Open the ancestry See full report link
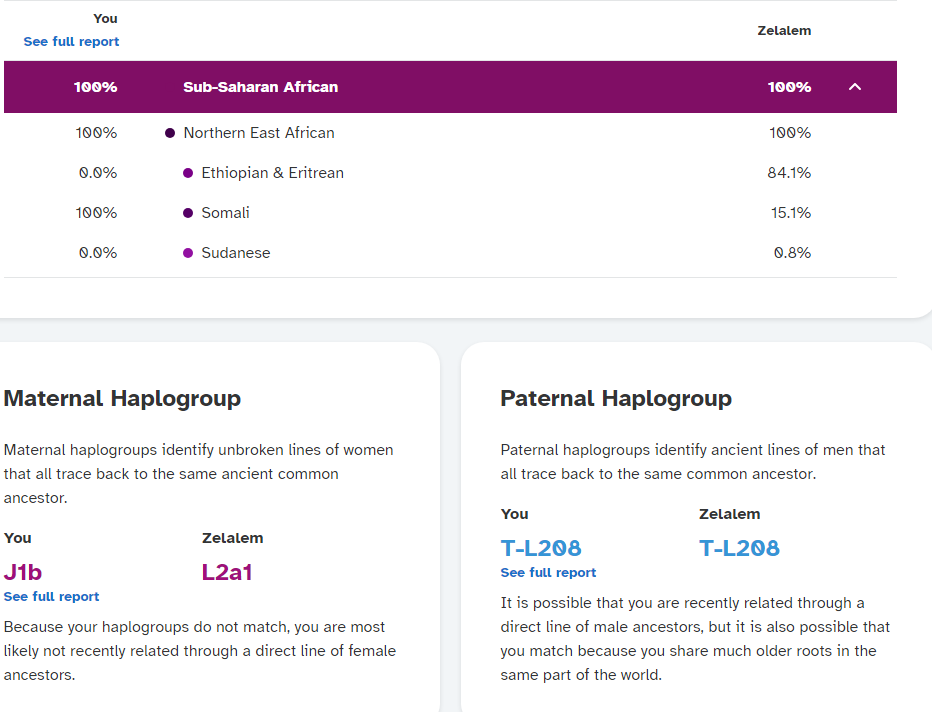This screenshot has height=712, width=932. coord(71,42)
